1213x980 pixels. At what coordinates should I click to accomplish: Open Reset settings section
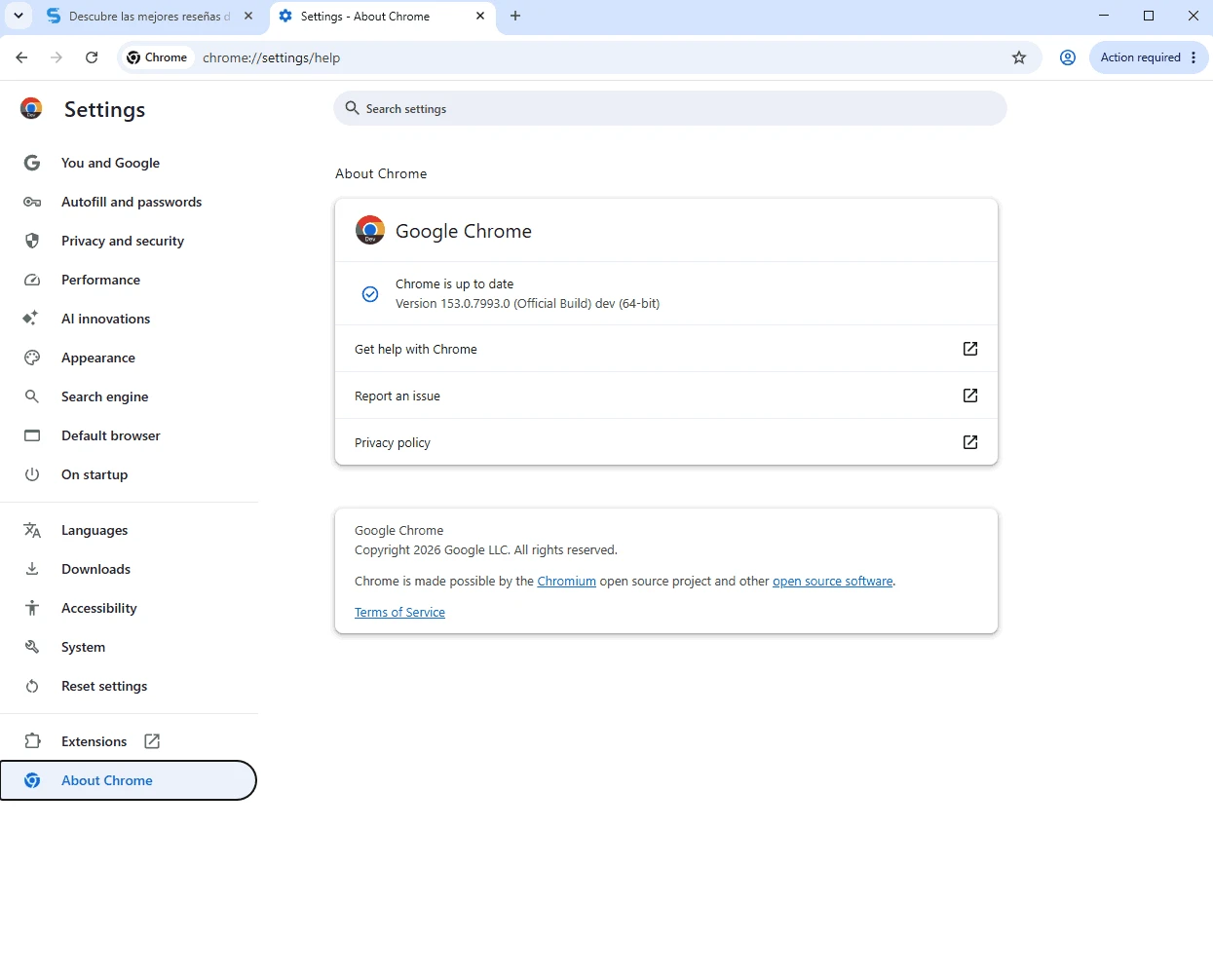coord(129,686)
